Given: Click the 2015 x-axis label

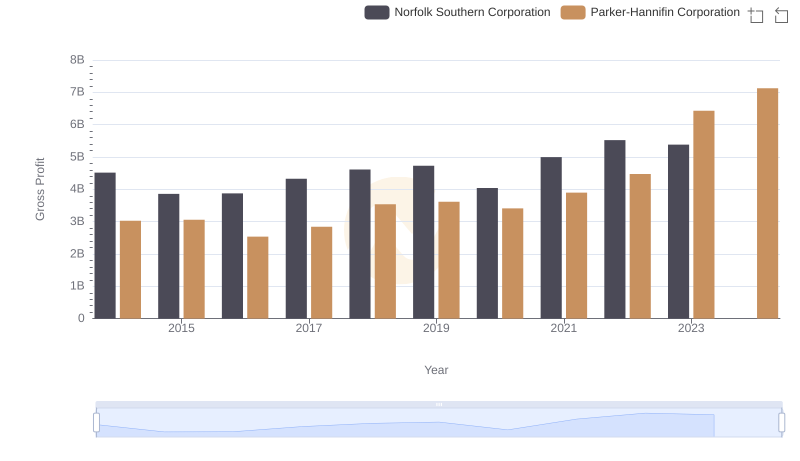Looking at the screenshot, I should click(181, 328).
